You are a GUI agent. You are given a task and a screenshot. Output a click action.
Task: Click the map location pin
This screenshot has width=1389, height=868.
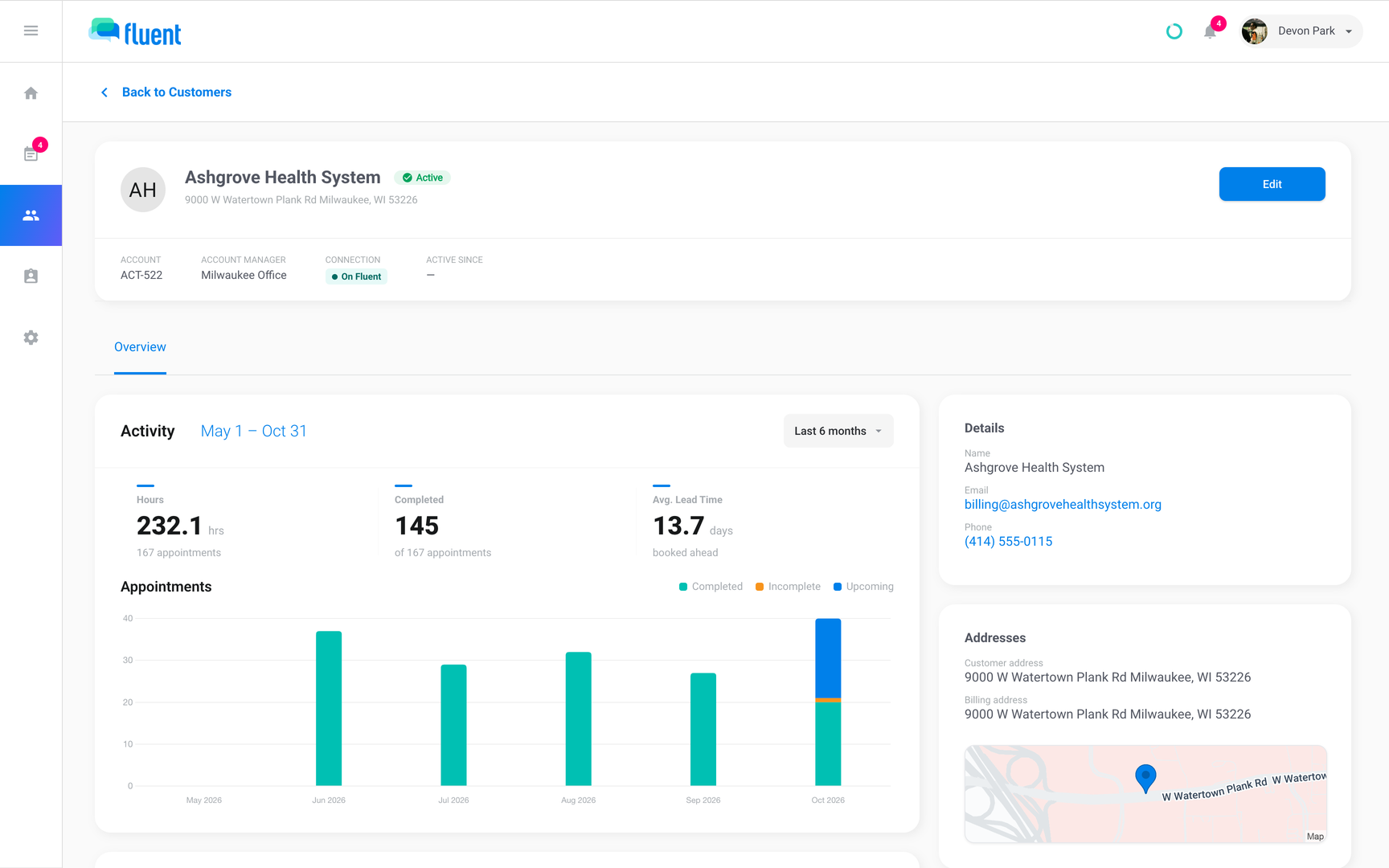click(x=1145, y=778)
